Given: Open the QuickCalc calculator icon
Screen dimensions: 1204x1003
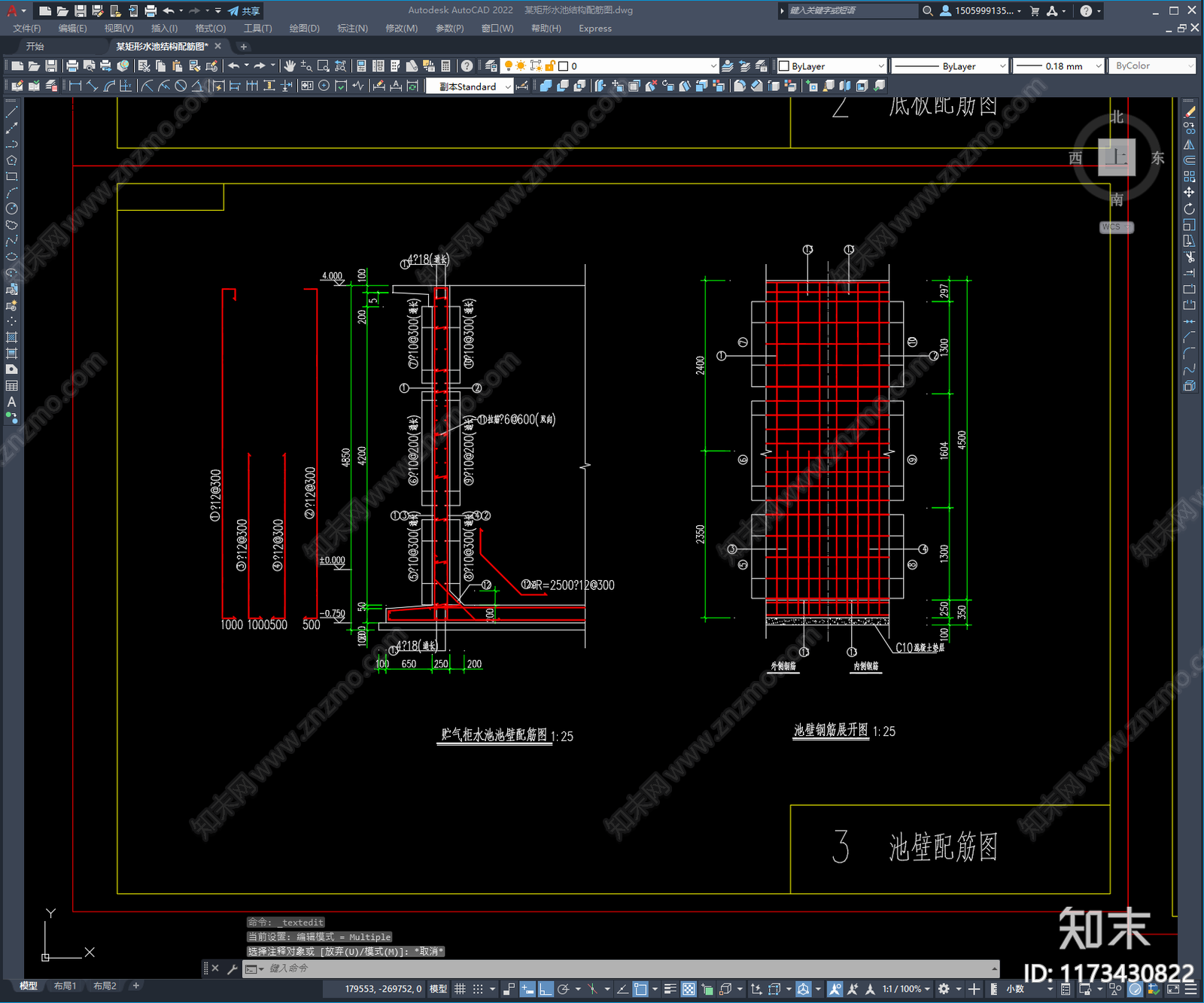Looking at the screenshot, I should [x=445, y=66].
